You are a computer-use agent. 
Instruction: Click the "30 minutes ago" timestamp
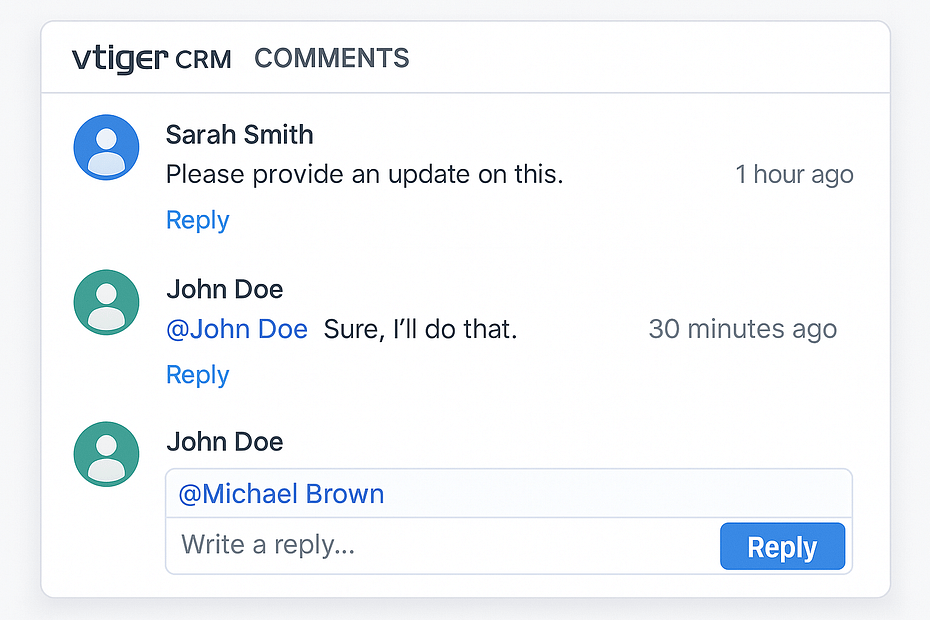[742, 329]
